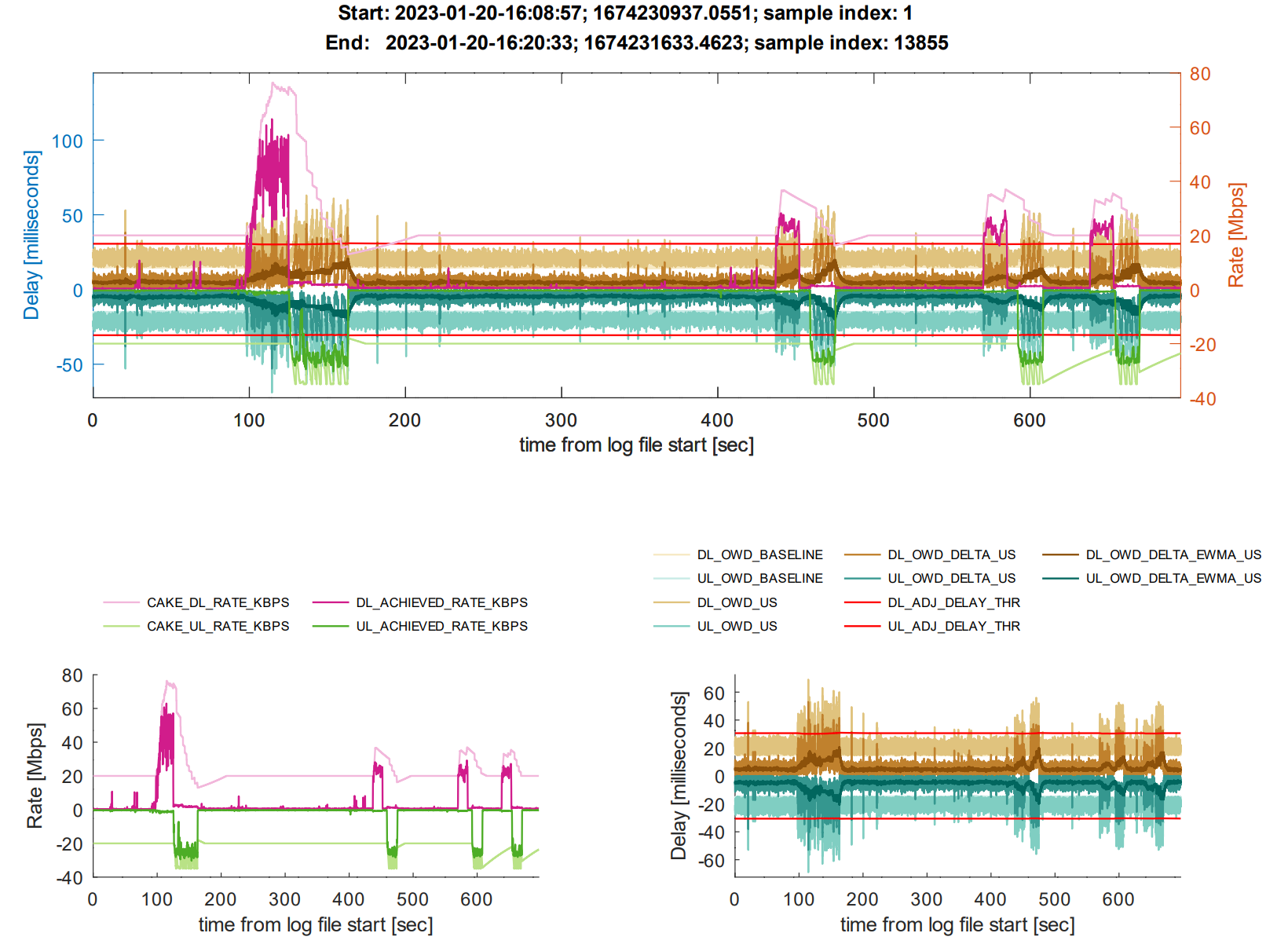This screenshot has height=944, width=1288.
Task: Click the -50 tick on the top delay axis
Action: (x=69, y=365)
